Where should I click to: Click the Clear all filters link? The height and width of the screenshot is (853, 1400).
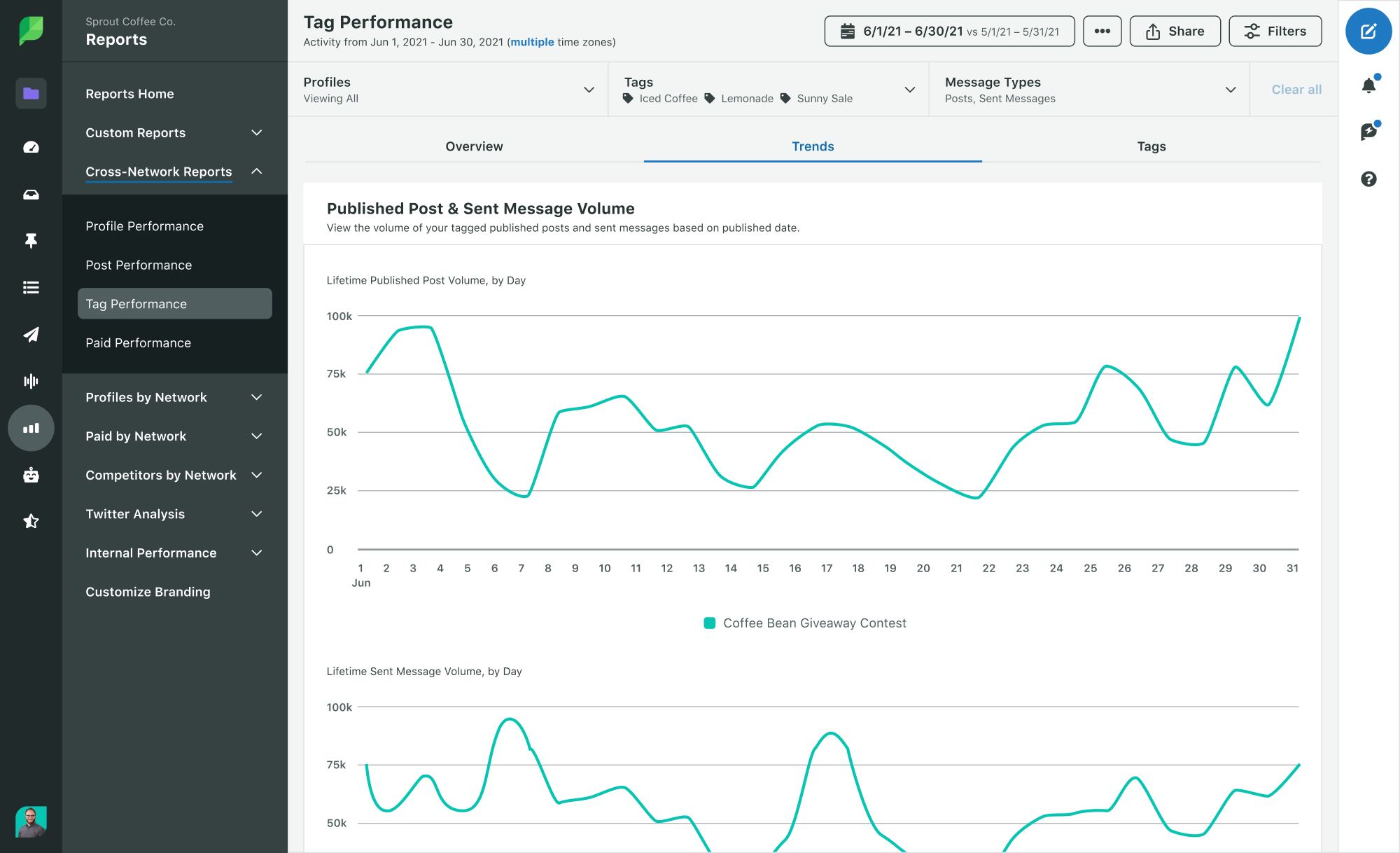click(1296, 89)
